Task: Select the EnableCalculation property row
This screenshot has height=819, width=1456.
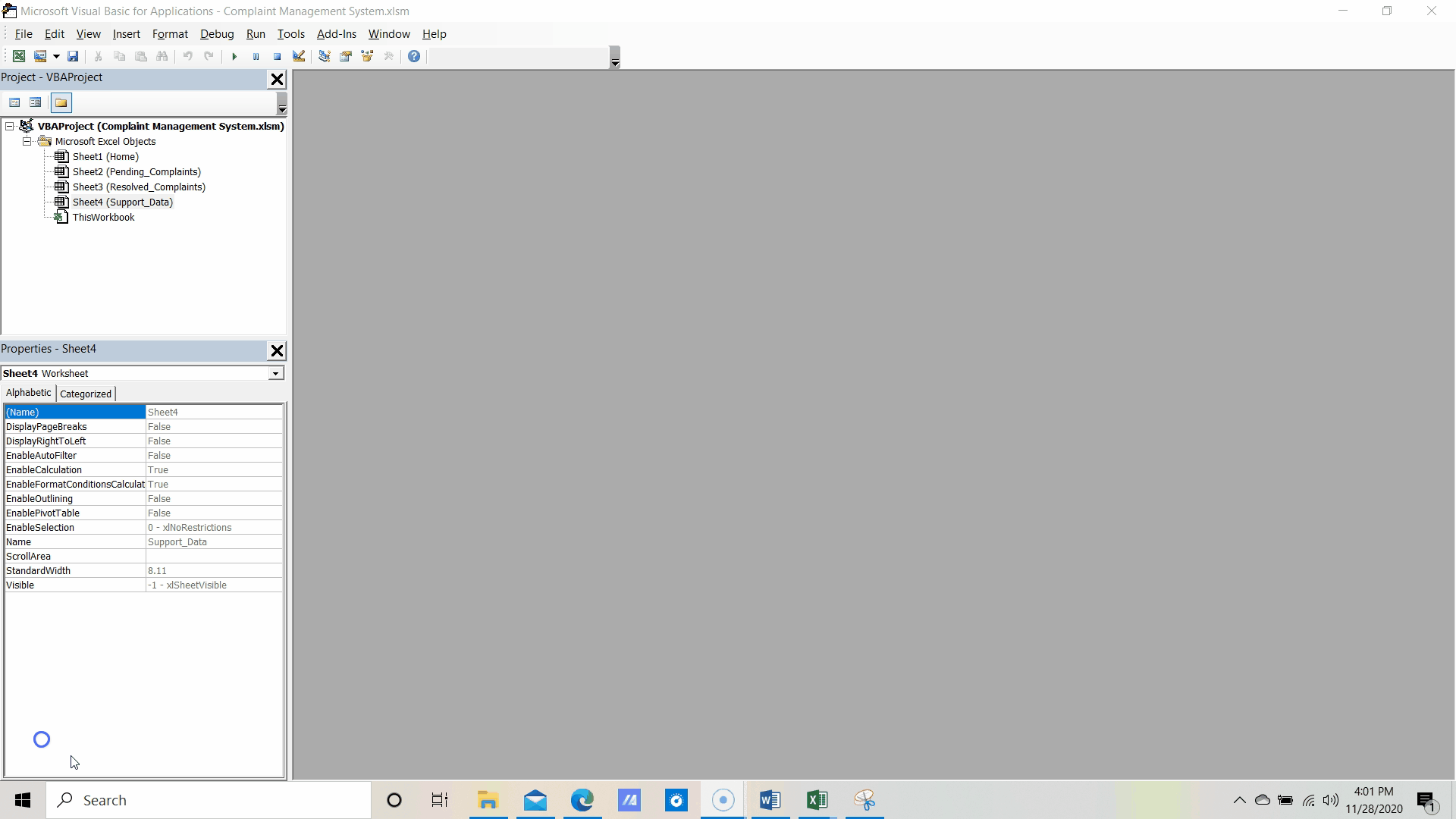Action: [144, 469]
